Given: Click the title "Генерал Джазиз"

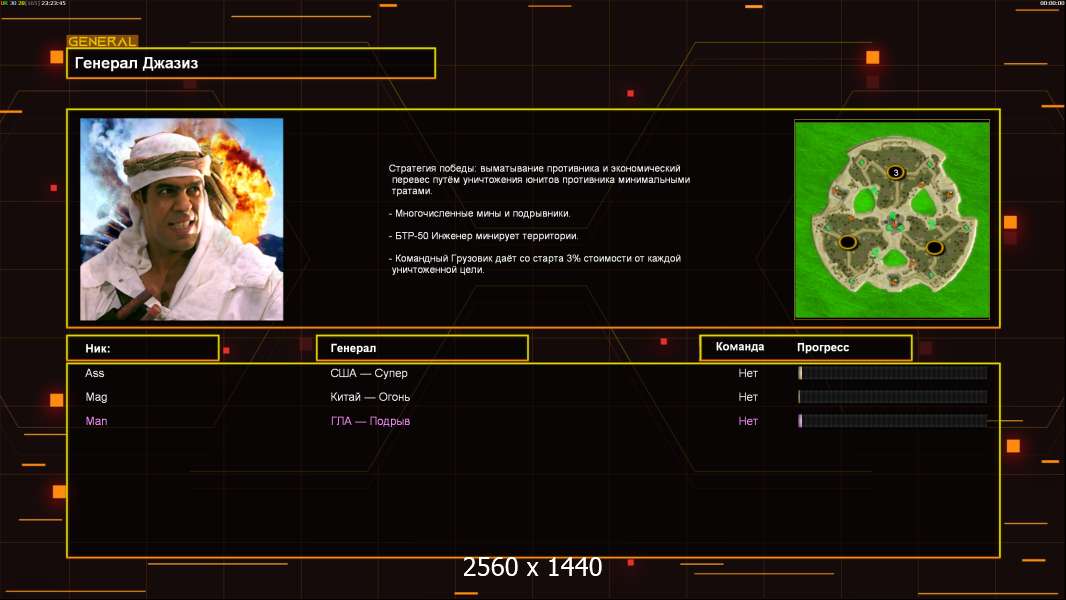Looking at the screenshot, I should click(x=136, y=63).
